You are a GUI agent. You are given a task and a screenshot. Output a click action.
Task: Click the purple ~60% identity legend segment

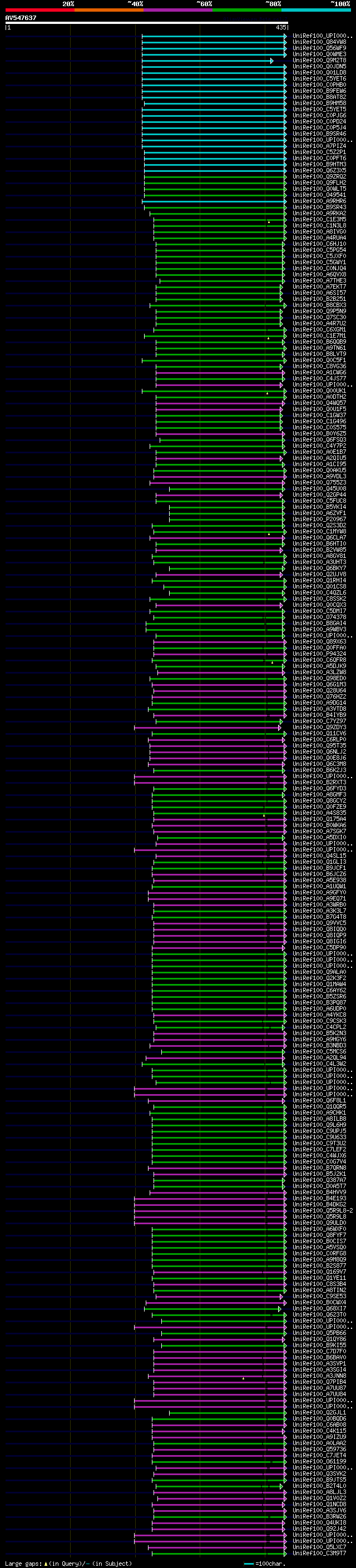(x=177, y=10)
